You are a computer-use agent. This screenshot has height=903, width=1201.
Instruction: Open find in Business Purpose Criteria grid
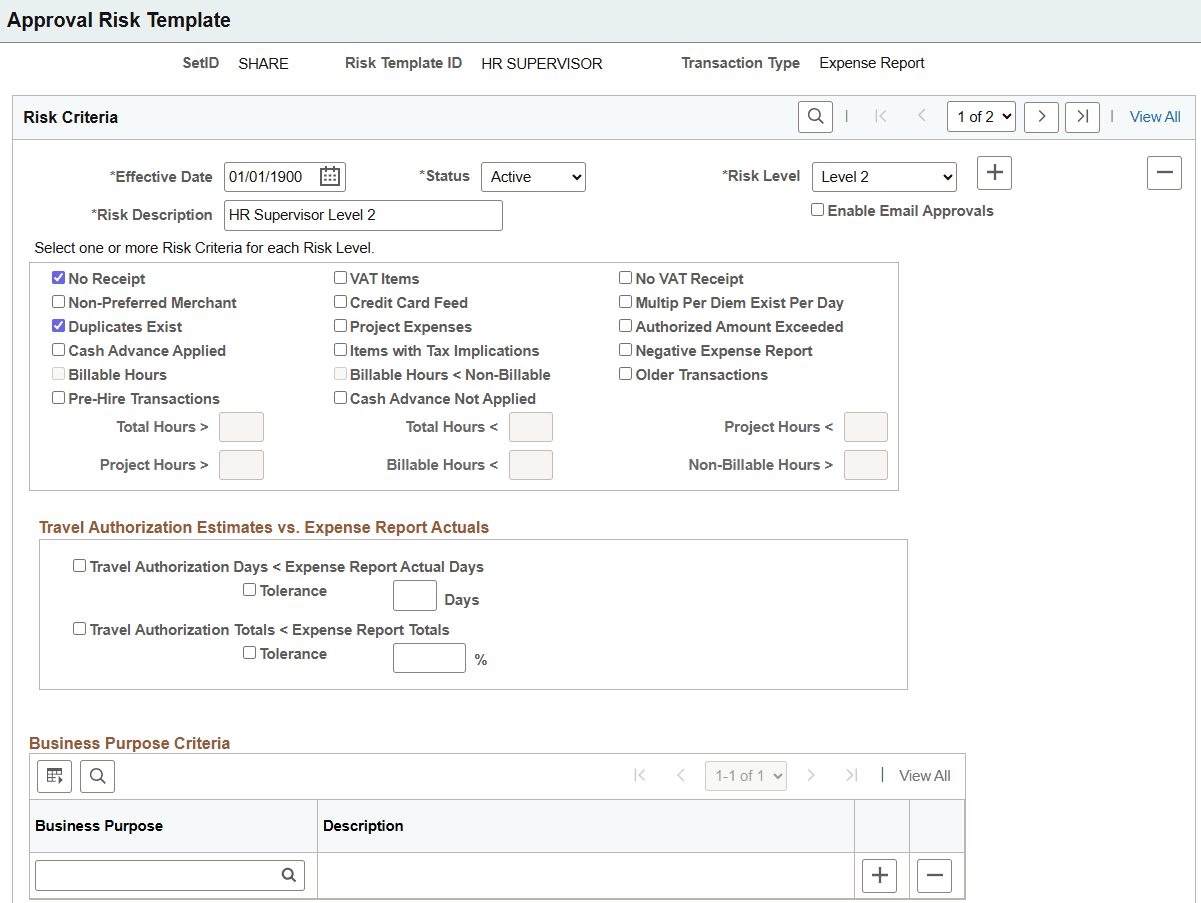[97, 775]
